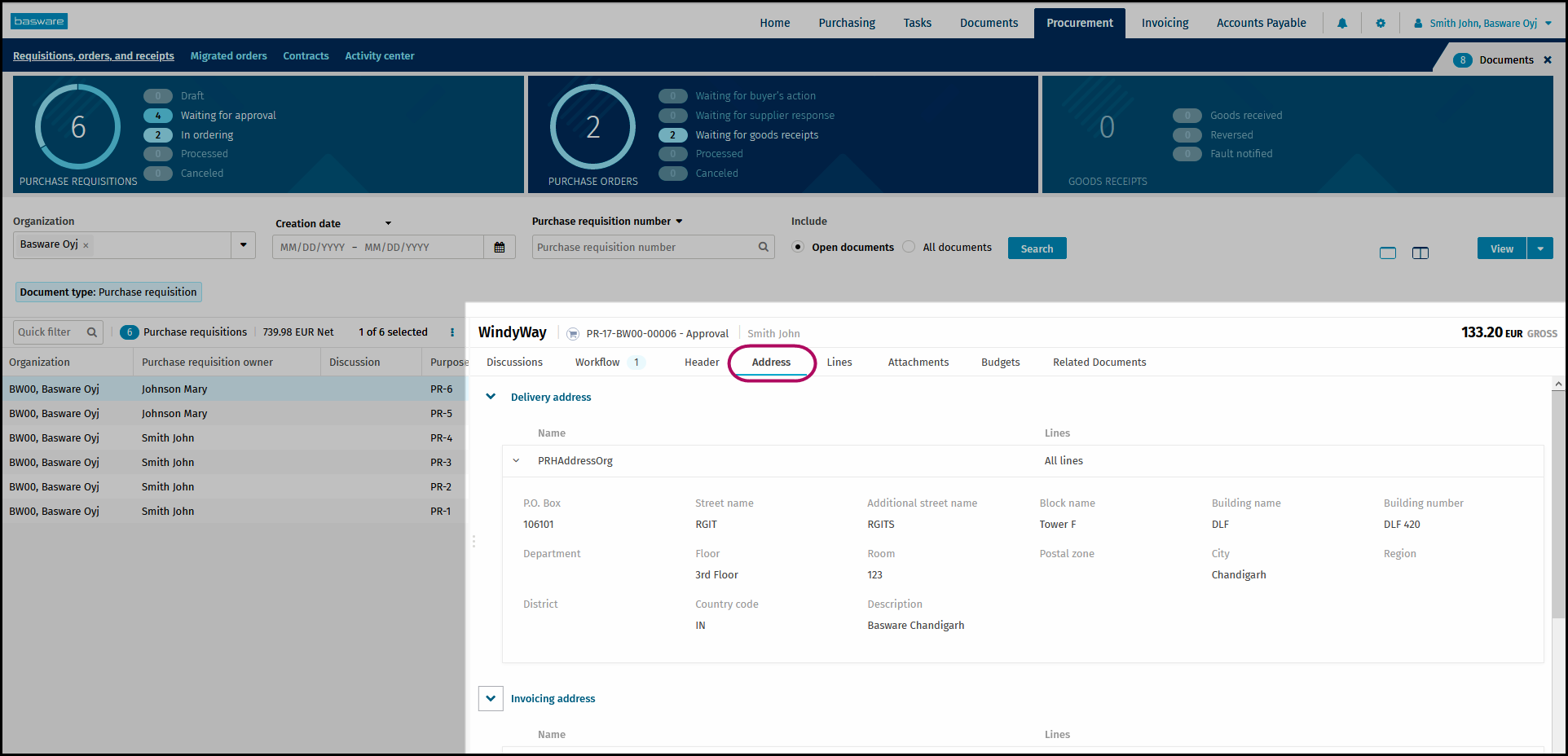Collapse the PRHAddressOrg row
1568x756 pixels.
[x=516, y=460]
